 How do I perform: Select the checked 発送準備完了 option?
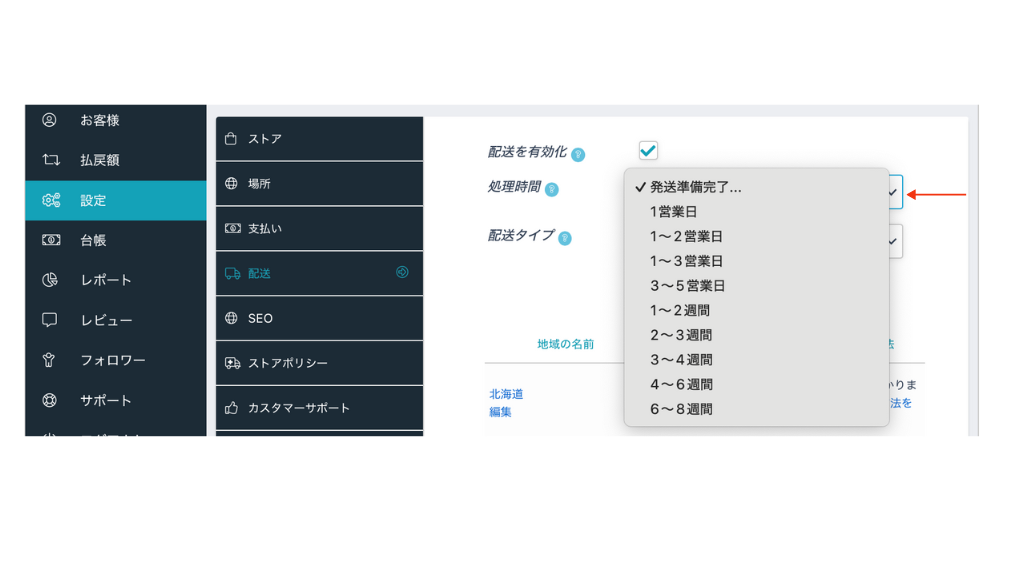(x=697, y=186)
